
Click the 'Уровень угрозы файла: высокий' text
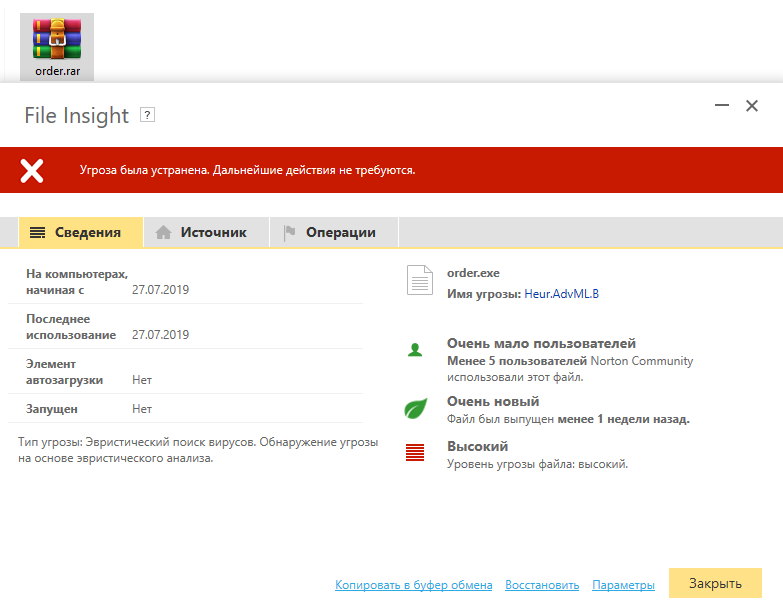click(537, 464)
